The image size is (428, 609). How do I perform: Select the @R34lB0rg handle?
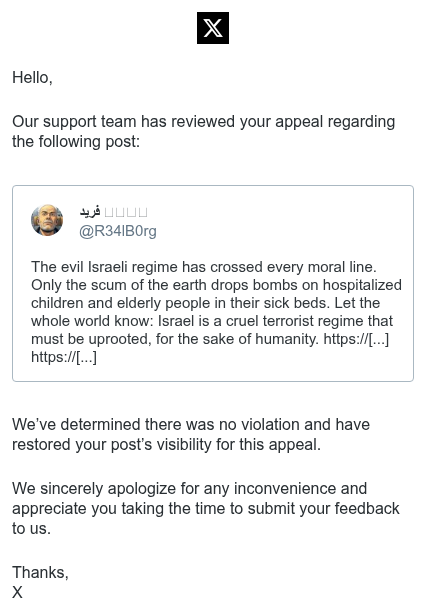[118, 231]
